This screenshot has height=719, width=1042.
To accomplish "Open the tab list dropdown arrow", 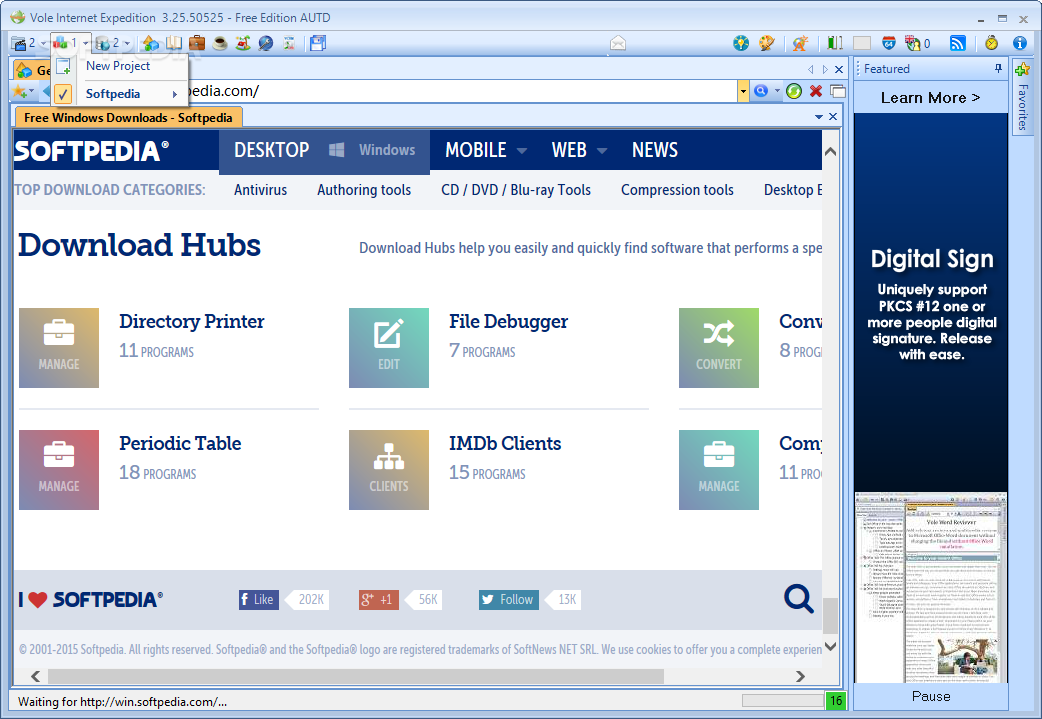I will point(819,117).
